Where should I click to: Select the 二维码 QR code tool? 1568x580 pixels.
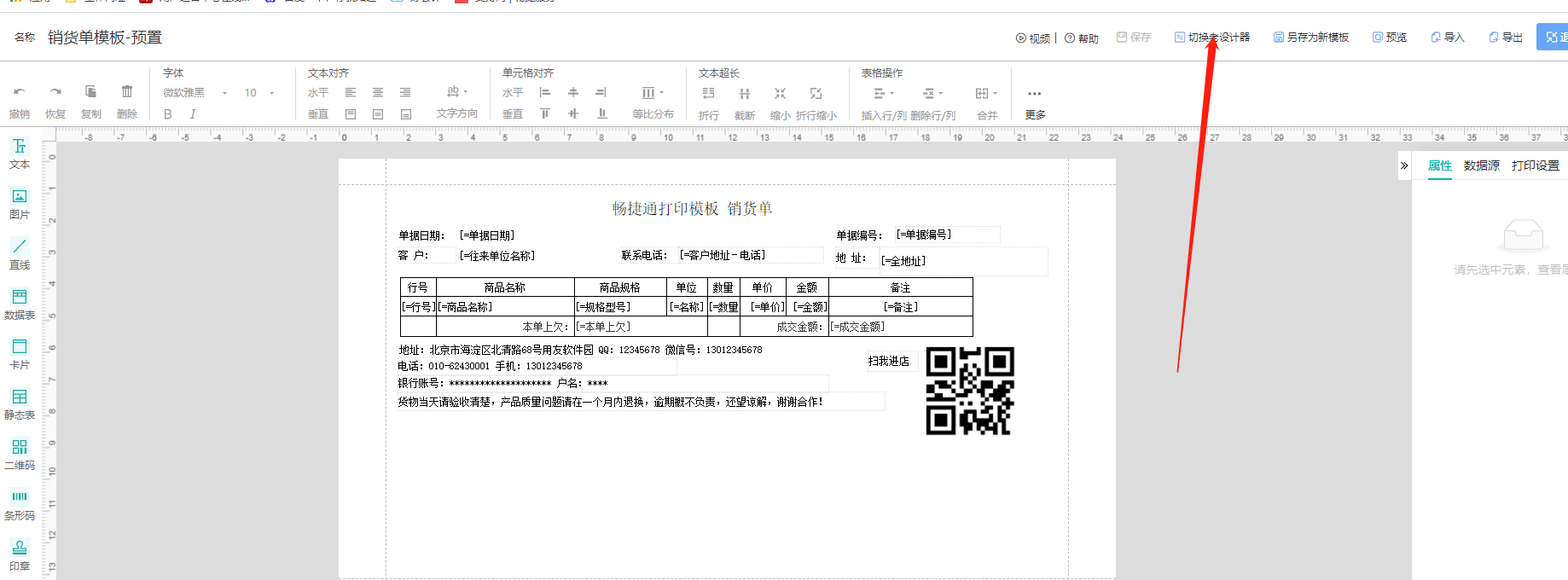[20, 455]
